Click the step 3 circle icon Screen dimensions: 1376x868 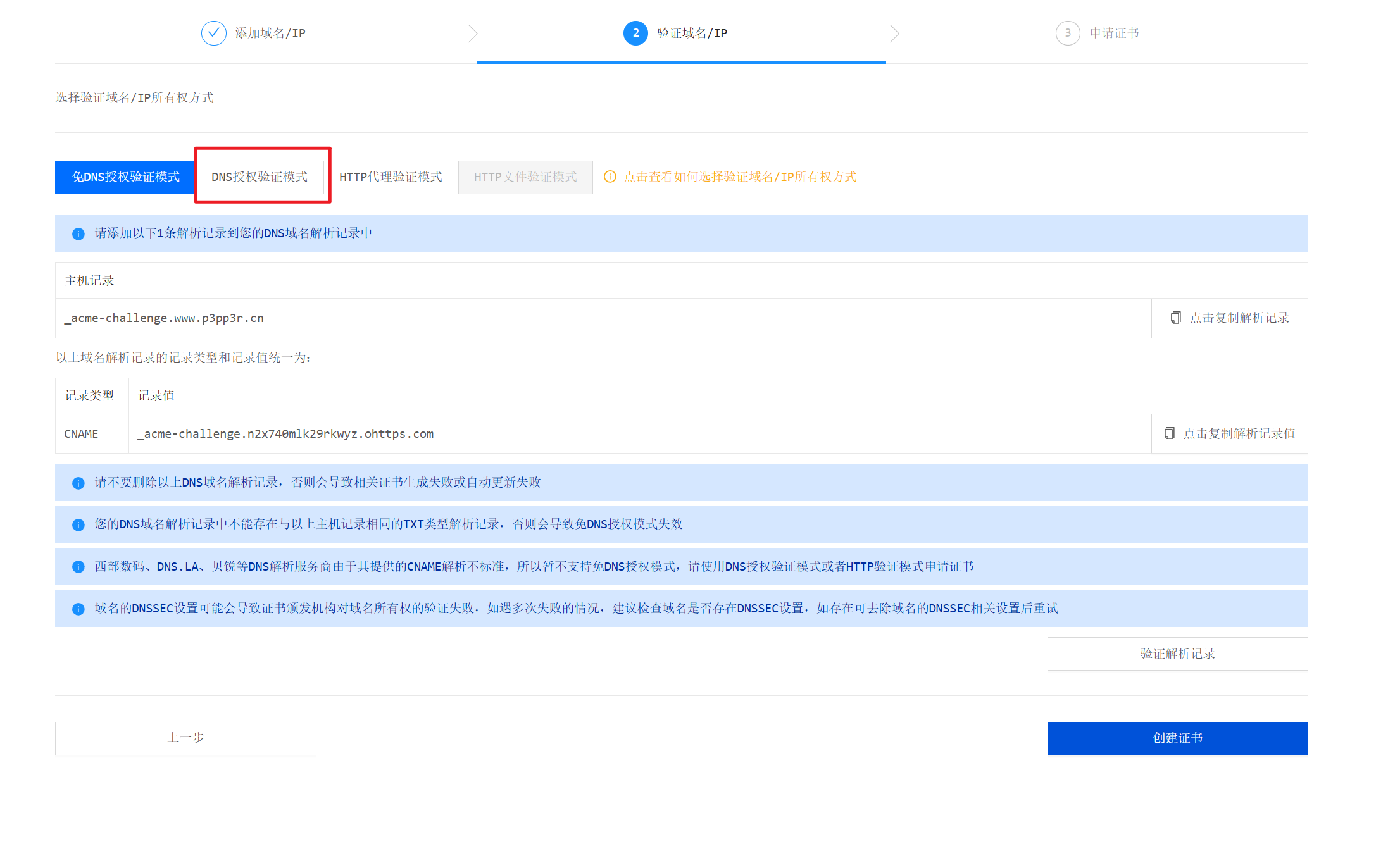(1067, 33)
